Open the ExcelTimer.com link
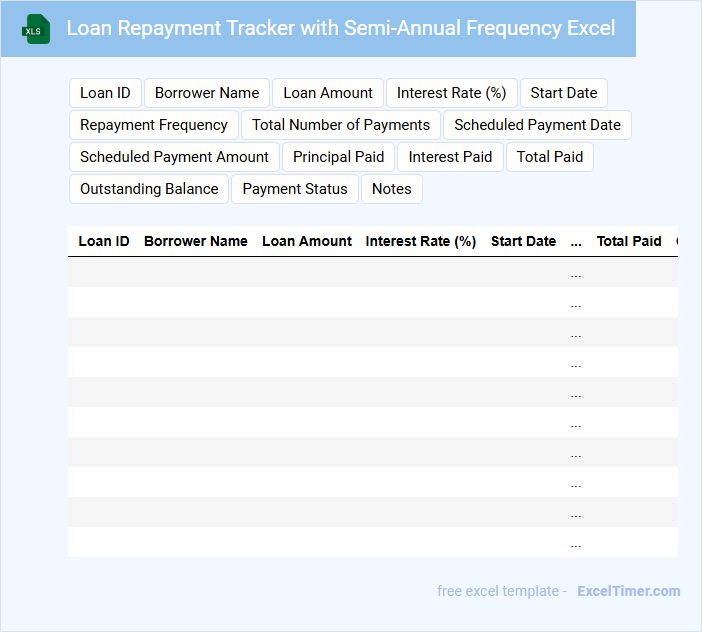702x632 pixels. pos(628,591)
